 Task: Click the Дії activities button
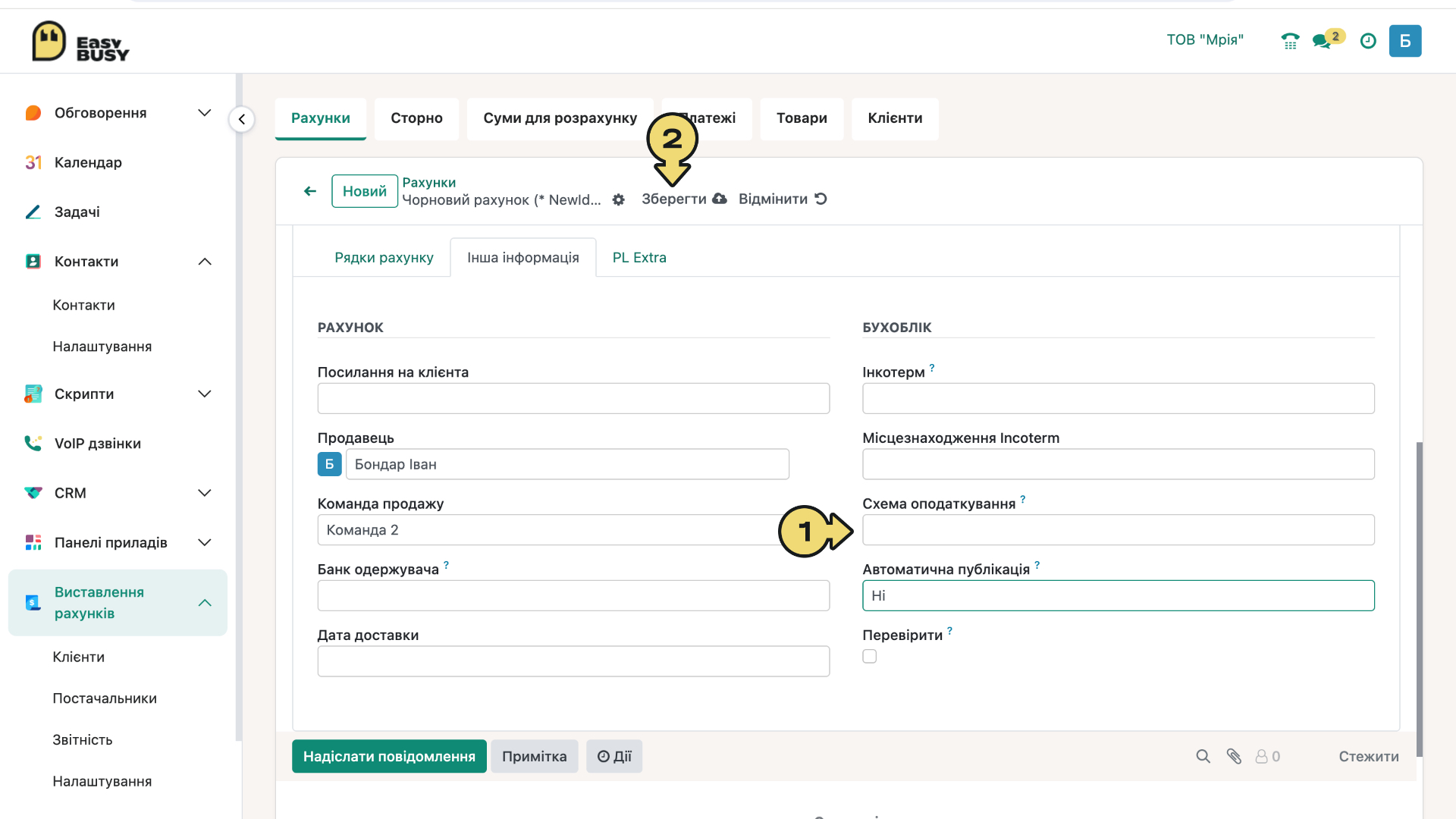coord(614,757)
